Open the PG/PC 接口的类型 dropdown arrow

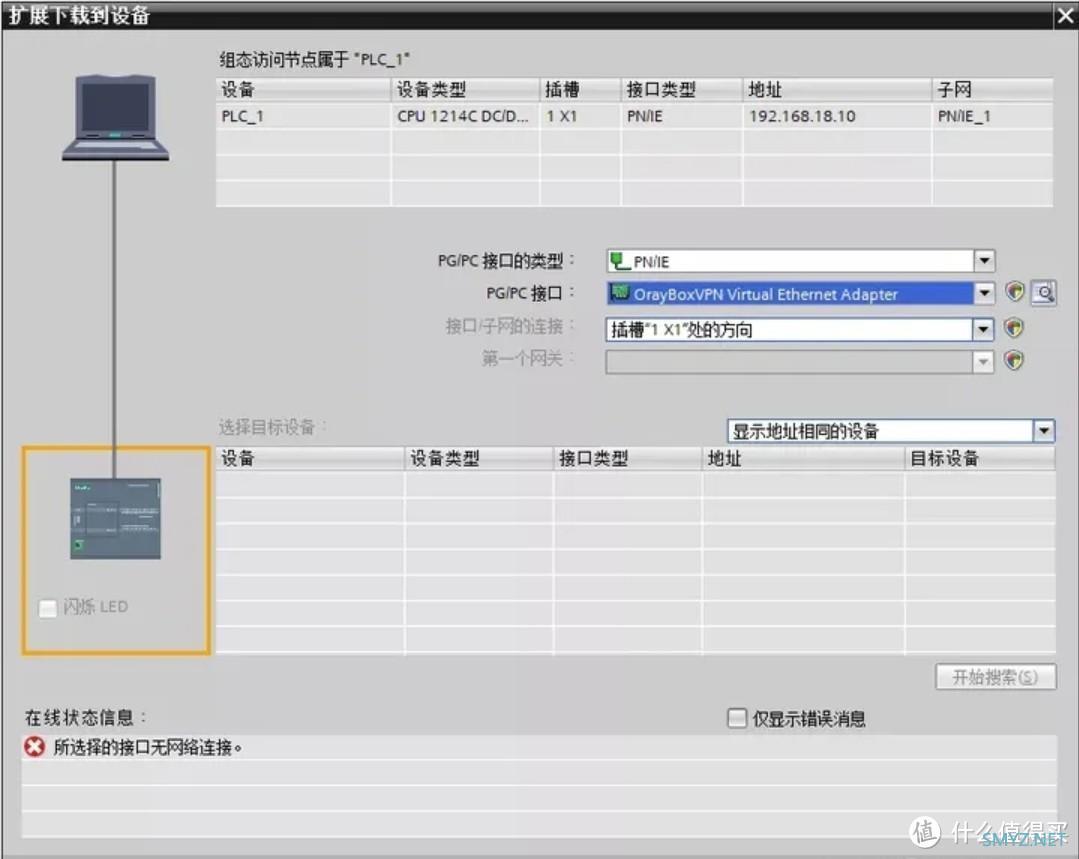coord(985,261)
